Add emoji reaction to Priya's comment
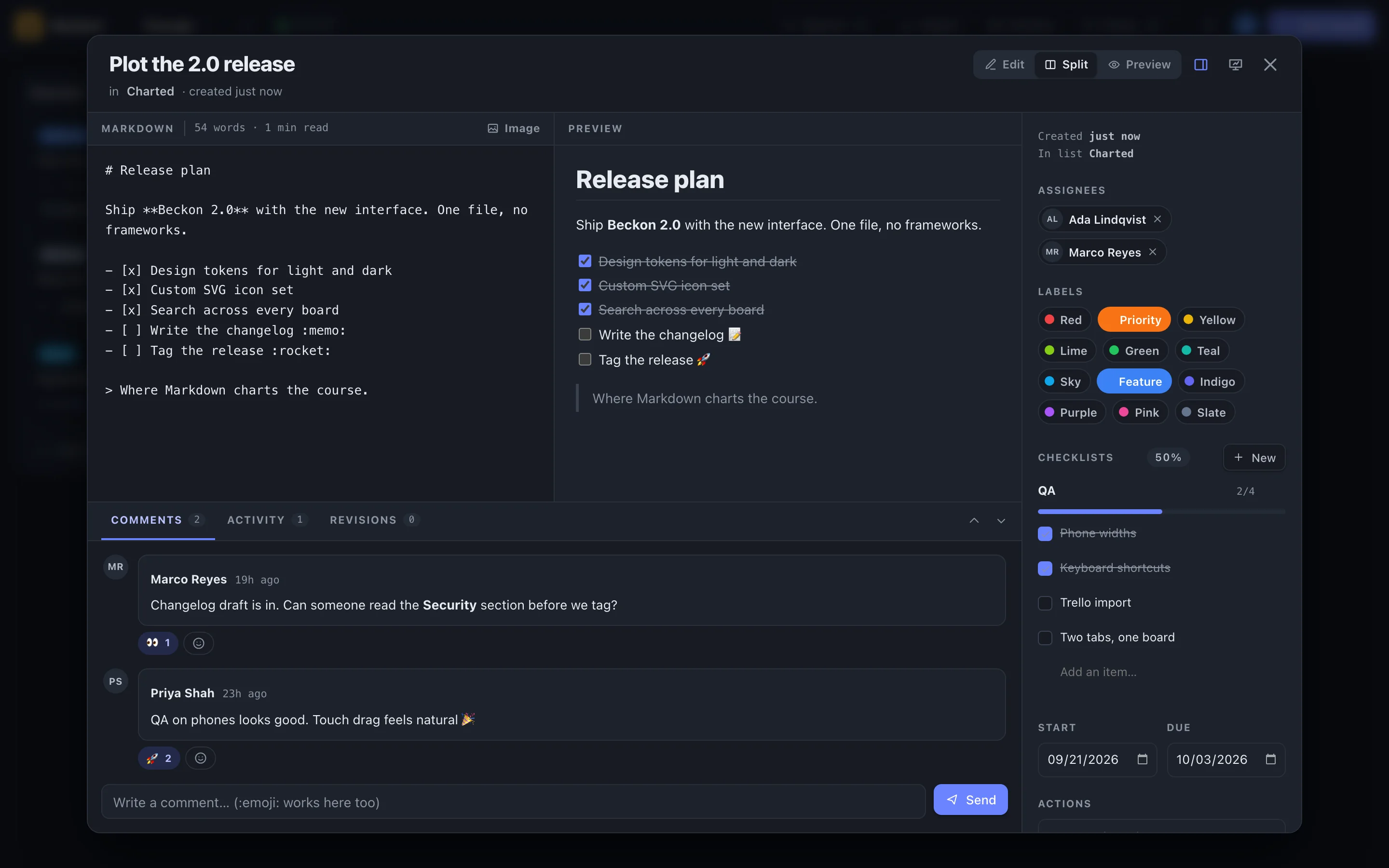Image resolution: width=1389 pixels, height=868 pixels. coord(200,758)
